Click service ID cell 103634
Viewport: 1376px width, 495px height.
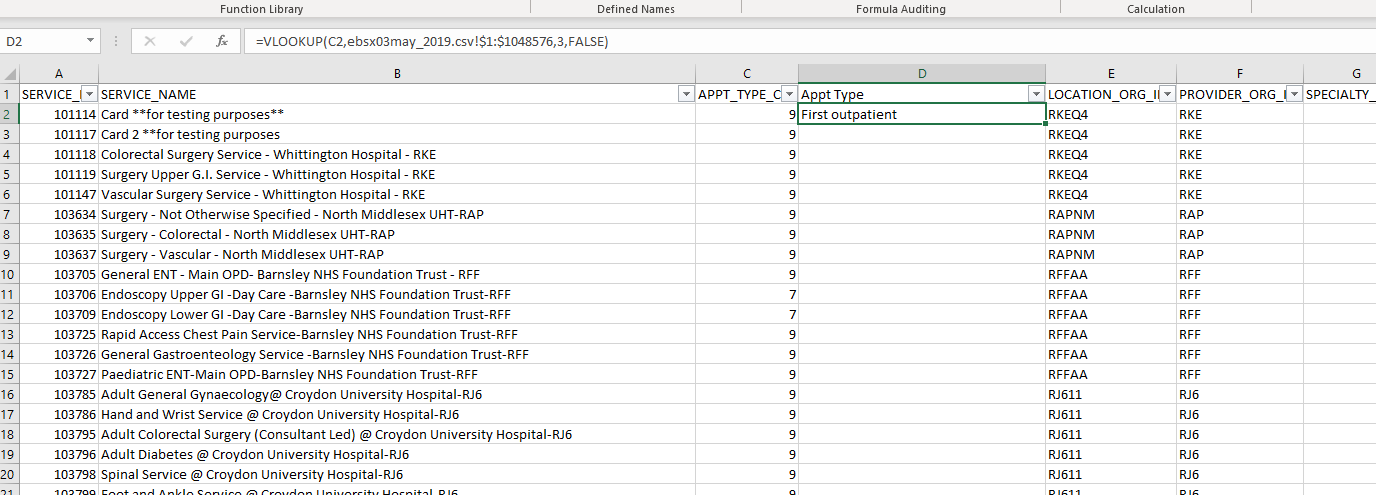click(x=59, y=214)
